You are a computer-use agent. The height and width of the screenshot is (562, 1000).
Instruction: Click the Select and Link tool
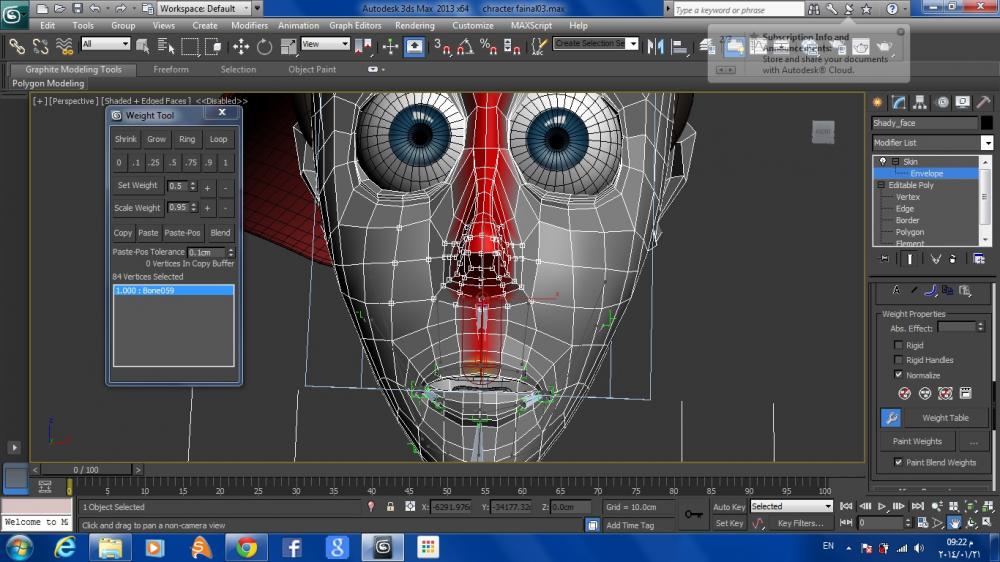point(17,46)
